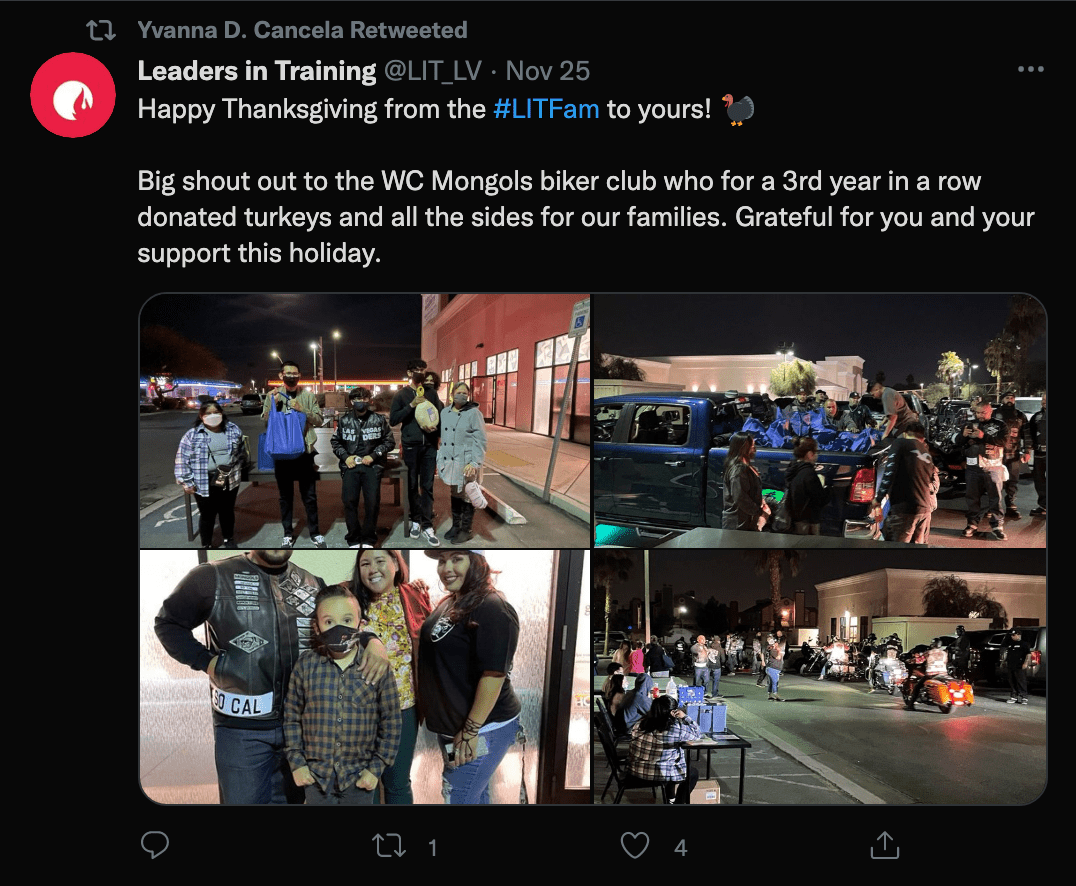Click the like count number 4
The width and height of the screenshot is (1076, 886).
point(680,848)
